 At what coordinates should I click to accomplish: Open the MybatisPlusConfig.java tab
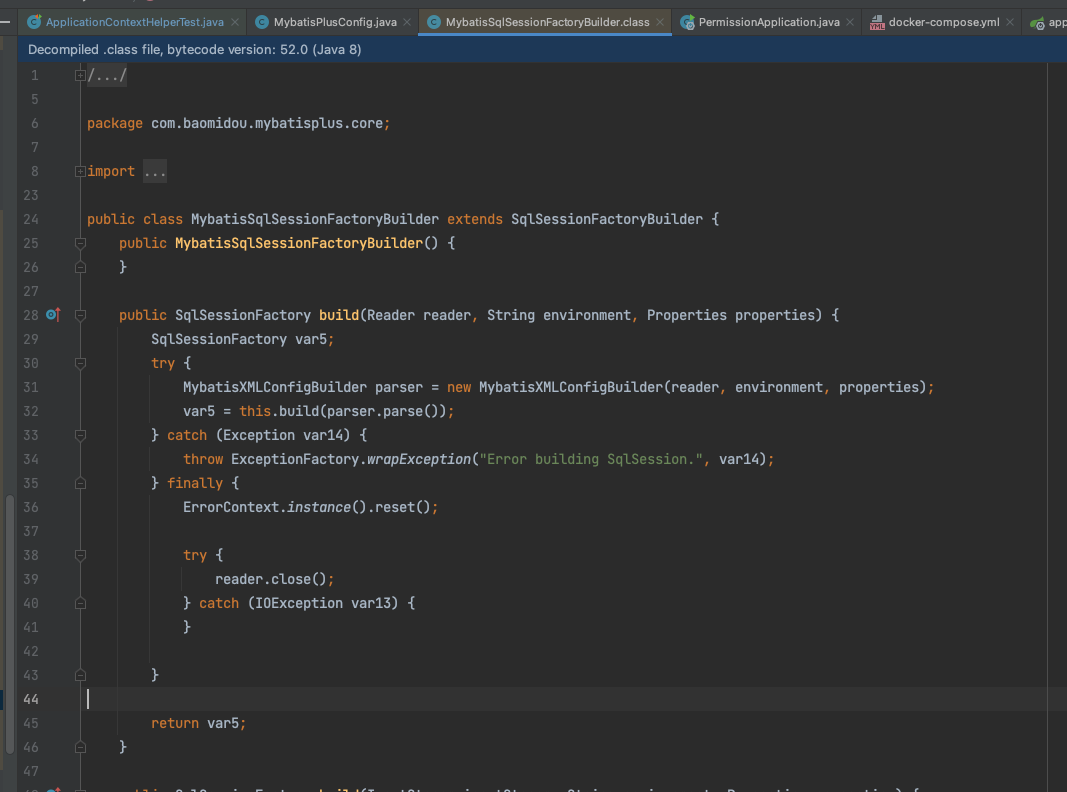[x=335, y=22]
